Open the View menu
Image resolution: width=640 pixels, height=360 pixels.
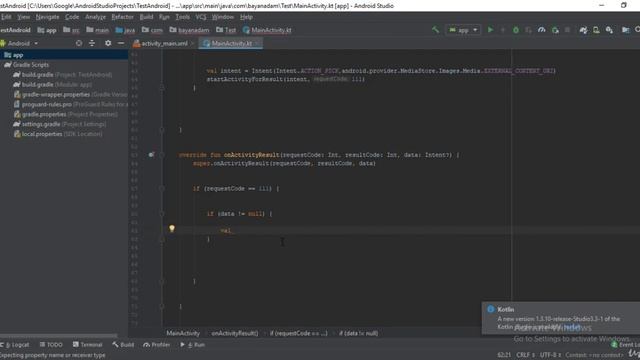tap(23, 17)
